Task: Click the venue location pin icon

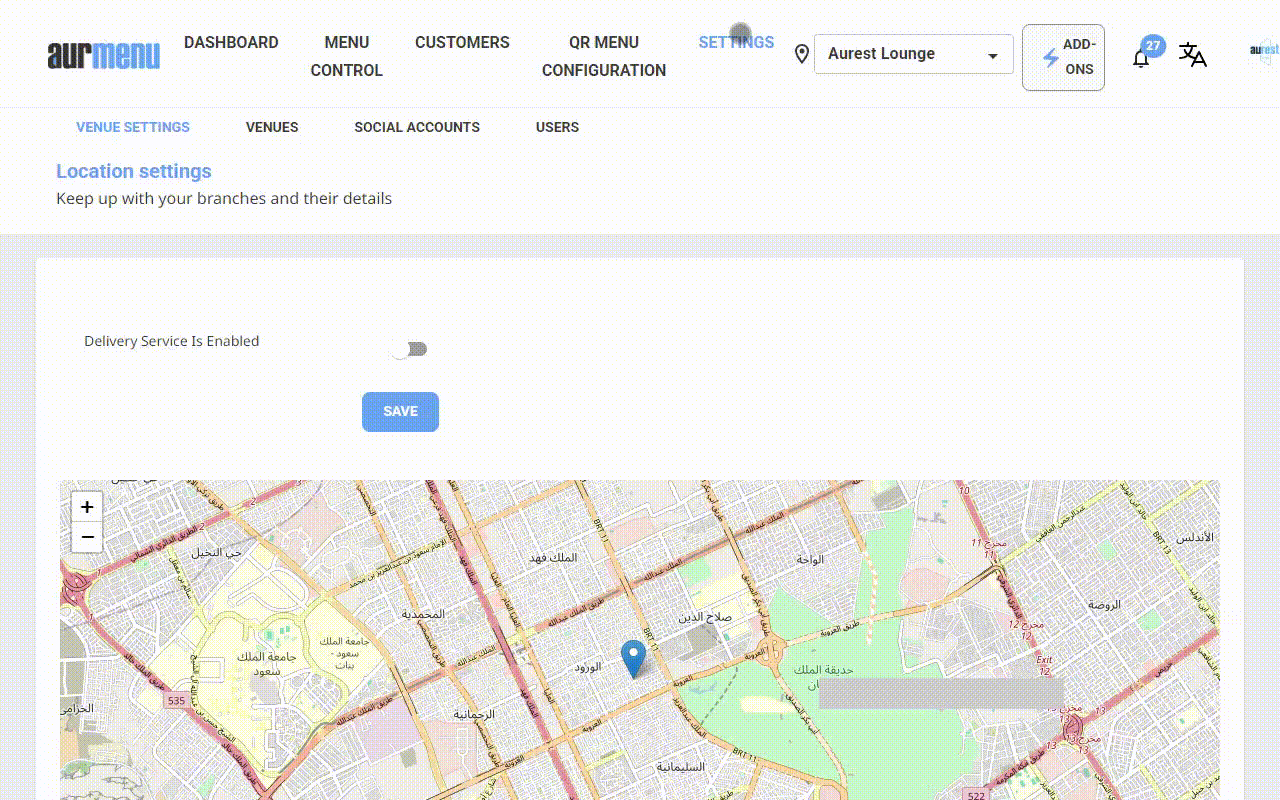Action: pyautogui.click(x=801, y=54)
